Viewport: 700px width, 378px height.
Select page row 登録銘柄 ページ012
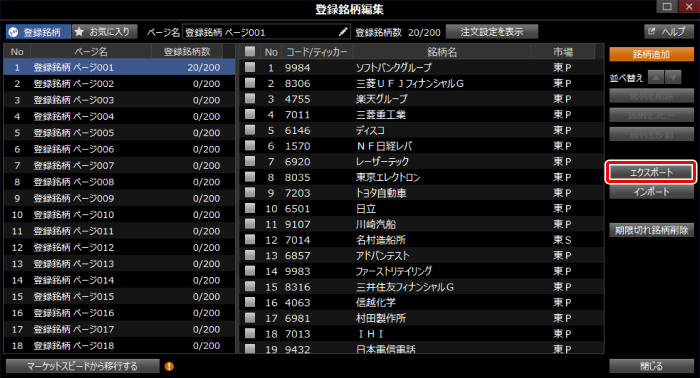coord(119,247)
